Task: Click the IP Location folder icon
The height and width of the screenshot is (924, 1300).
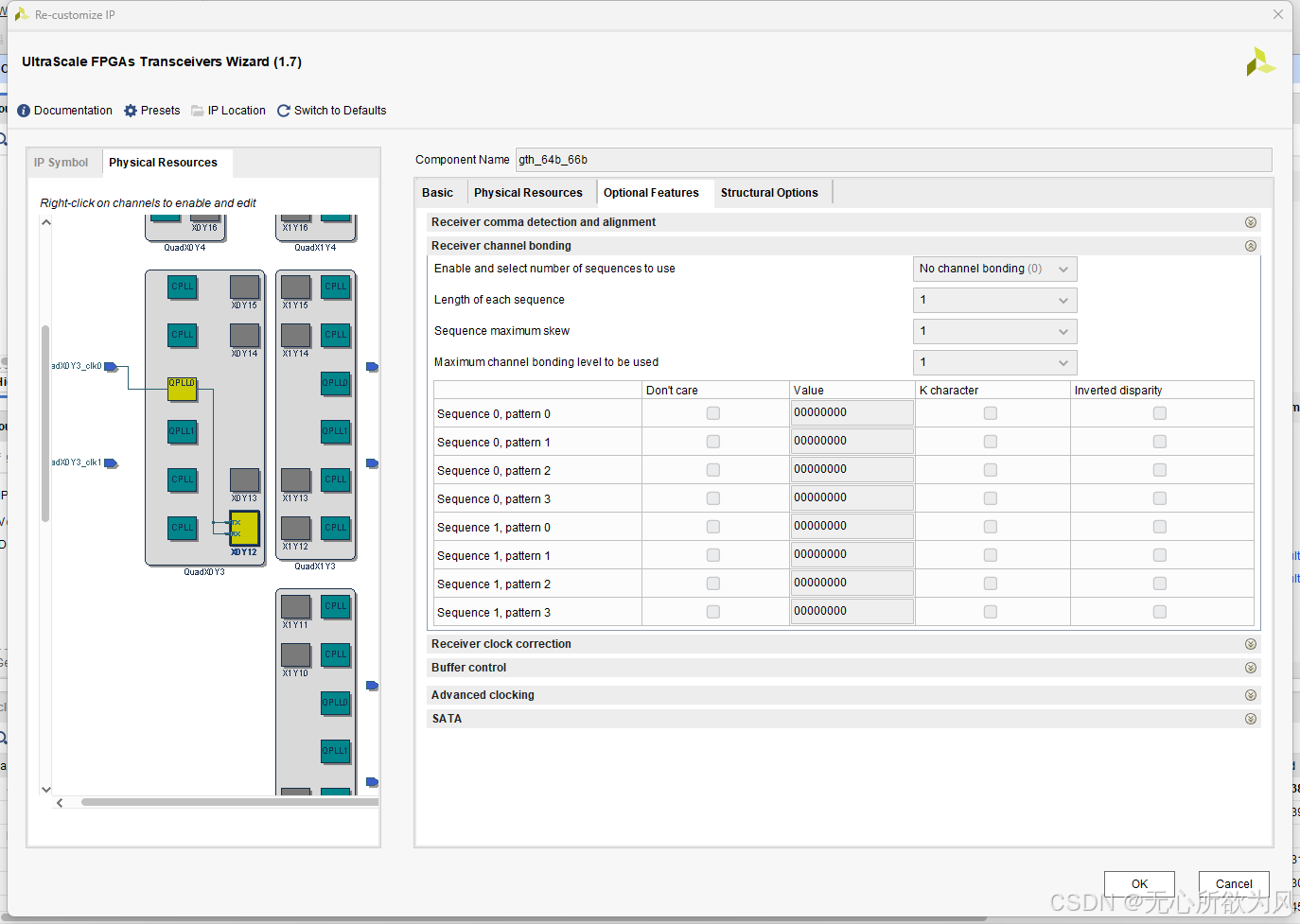Action: coord(198,111)
